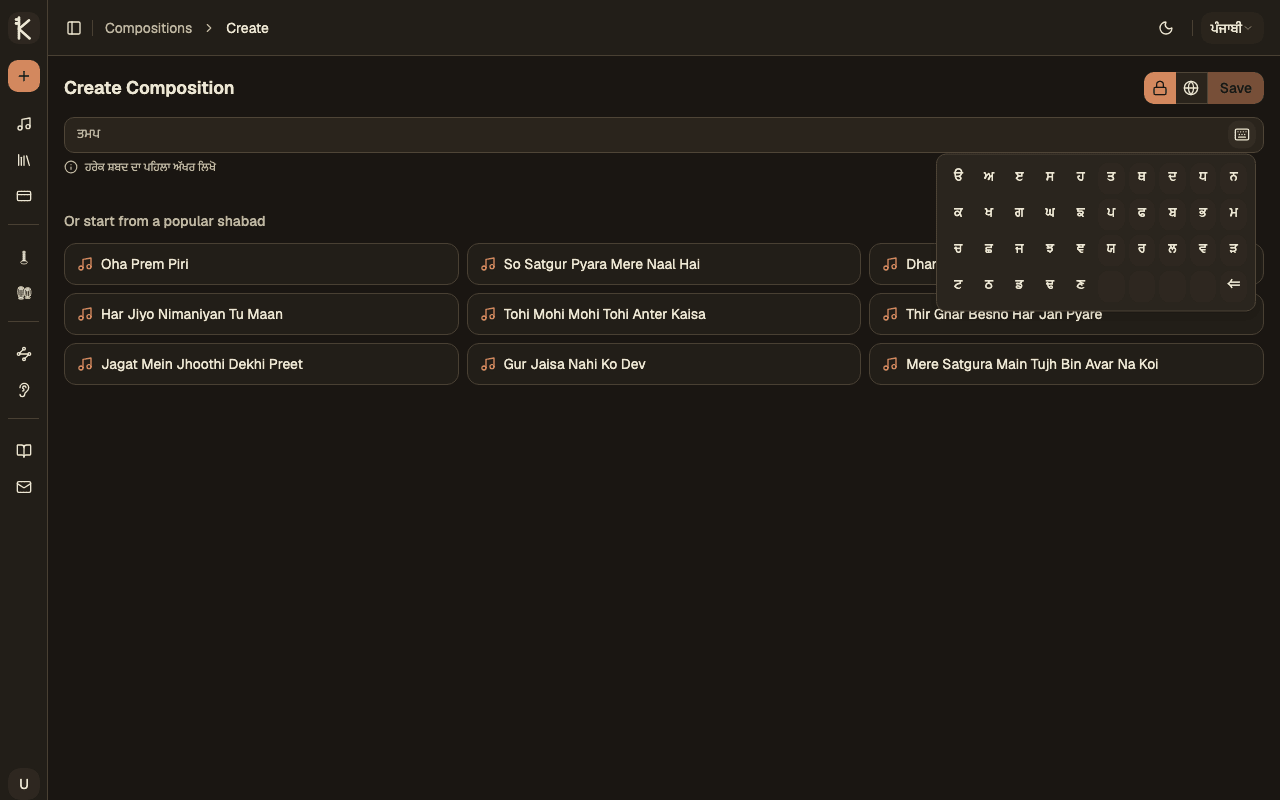This screenshot has height=800, width=1280.
Task: Open the library icon in sidebar
Action: [x=24, y=160]
